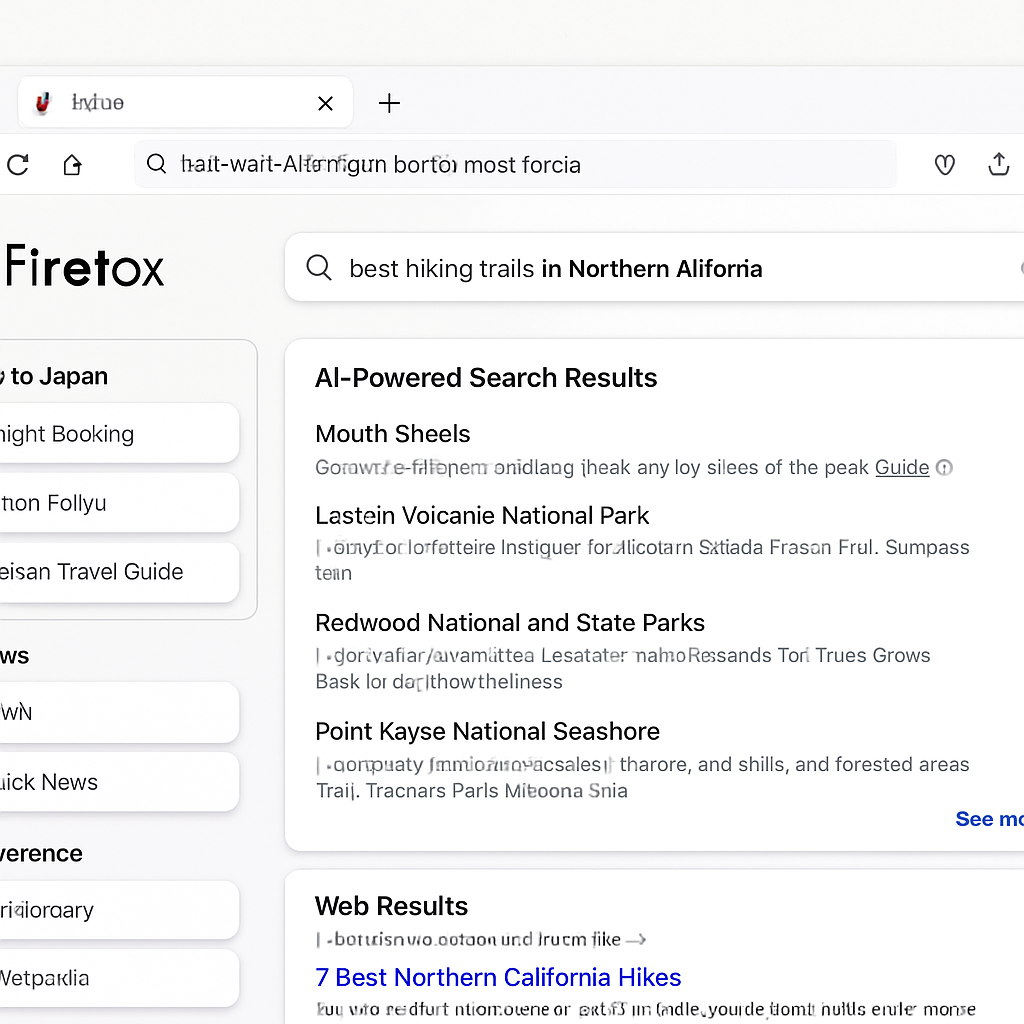Click the 'ws' sidebar heading

(14, 656)
